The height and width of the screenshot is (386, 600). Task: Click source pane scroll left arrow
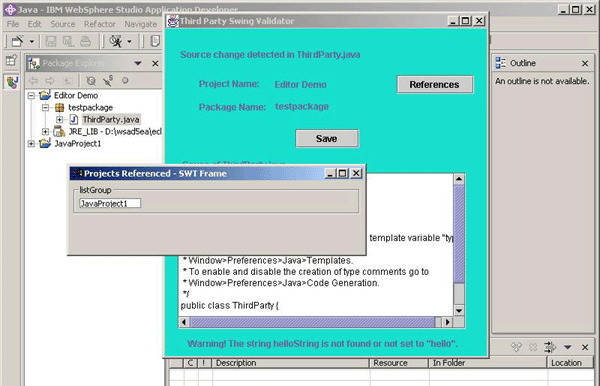pyautogui.click(x=184, y=322)
